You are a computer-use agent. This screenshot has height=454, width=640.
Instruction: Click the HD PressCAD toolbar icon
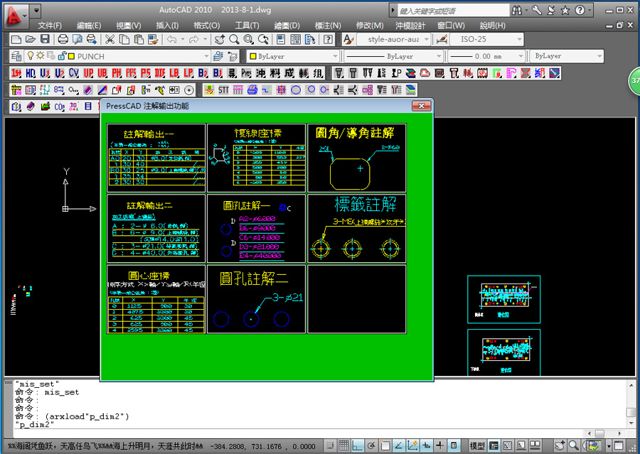(x=31, y=73)
